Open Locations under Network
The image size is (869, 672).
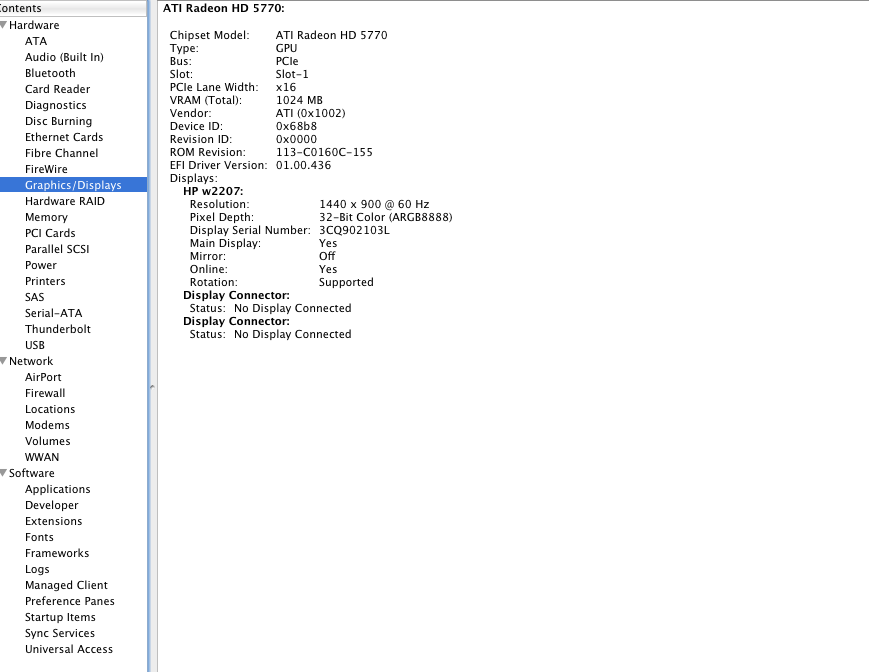pyautogui.click(x=50, y=409)
